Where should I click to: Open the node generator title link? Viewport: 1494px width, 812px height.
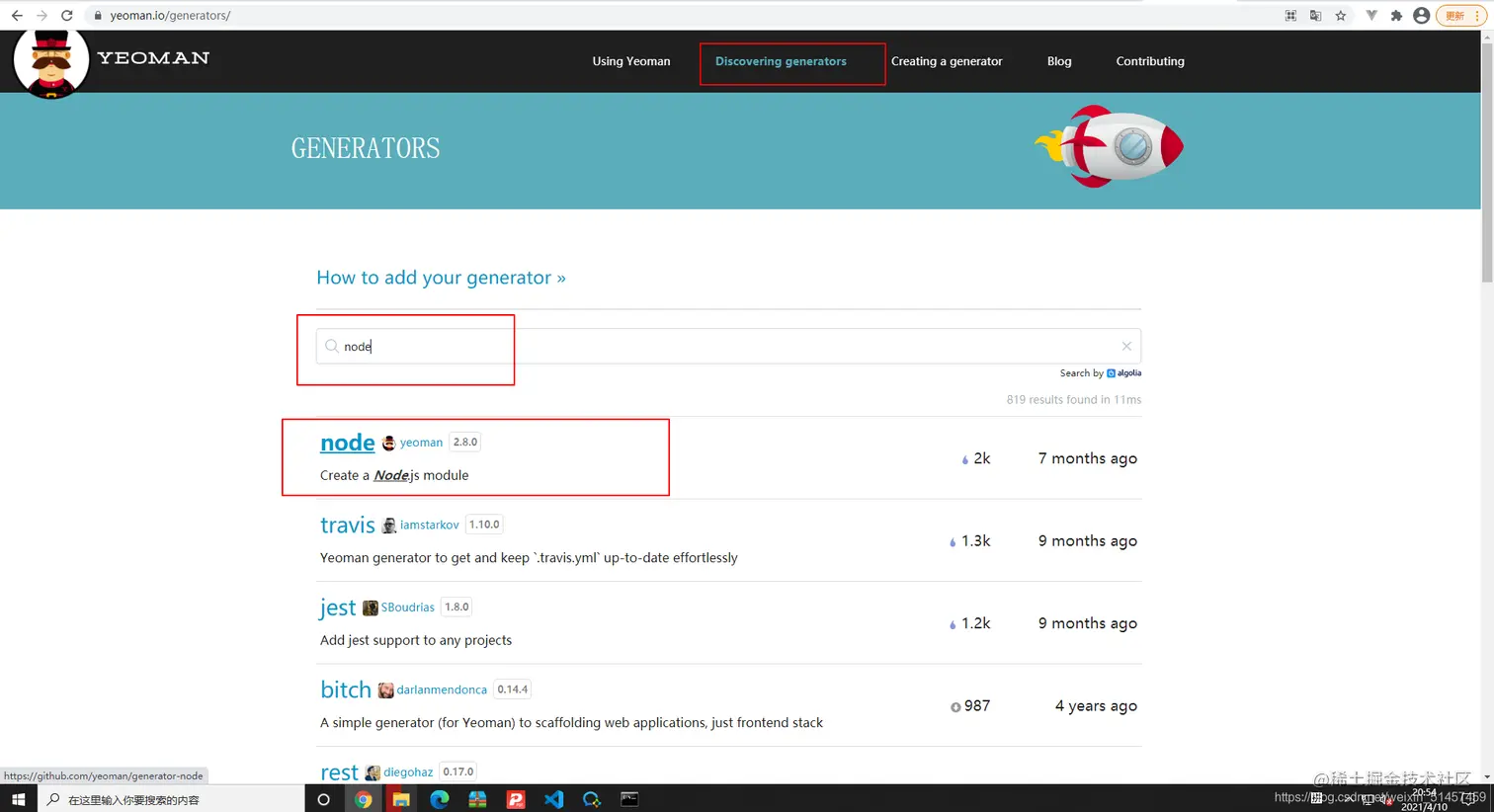348,443
